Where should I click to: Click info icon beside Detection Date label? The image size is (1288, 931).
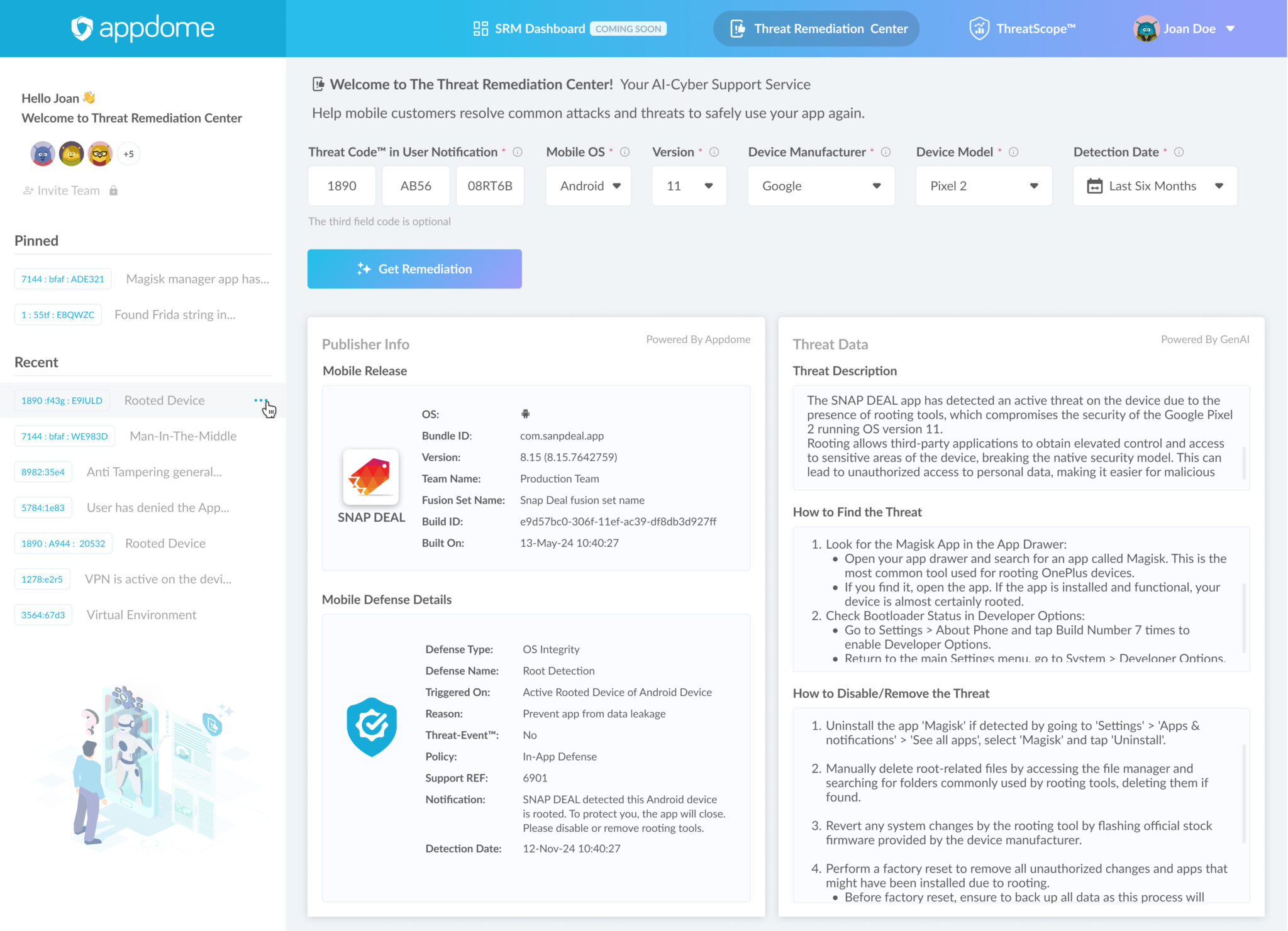tap(1179, 152)
